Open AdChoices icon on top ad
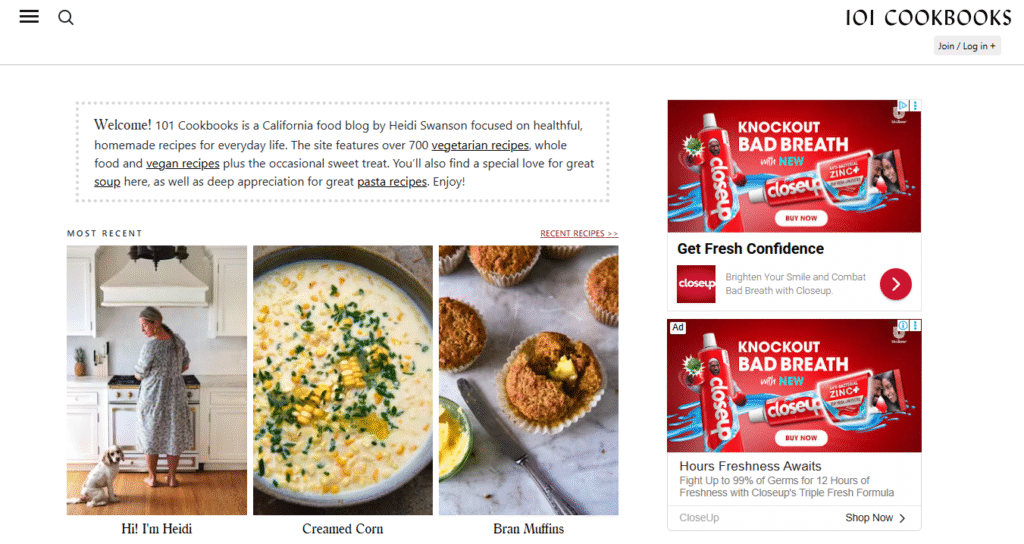 pyautogui.click(x=903, y=105)
